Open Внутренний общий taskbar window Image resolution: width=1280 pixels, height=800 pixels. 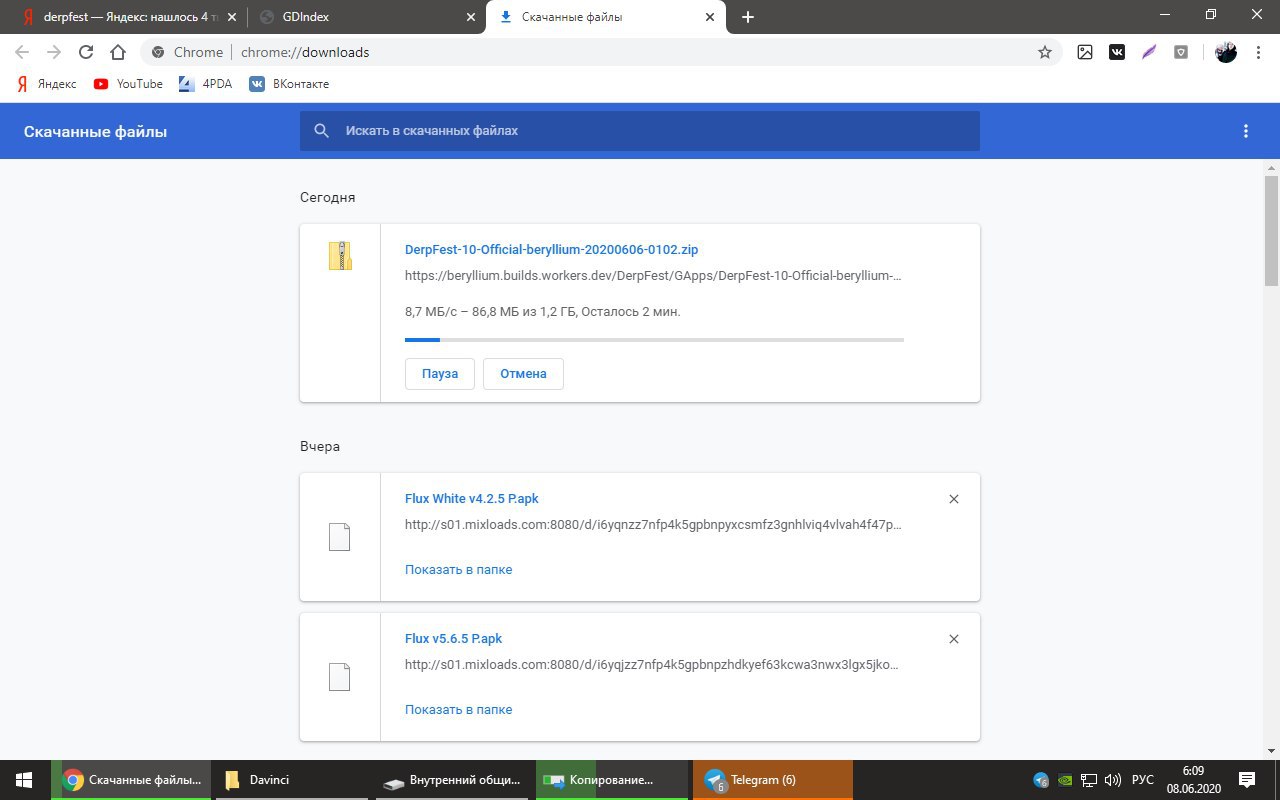[x=452, y=780]
